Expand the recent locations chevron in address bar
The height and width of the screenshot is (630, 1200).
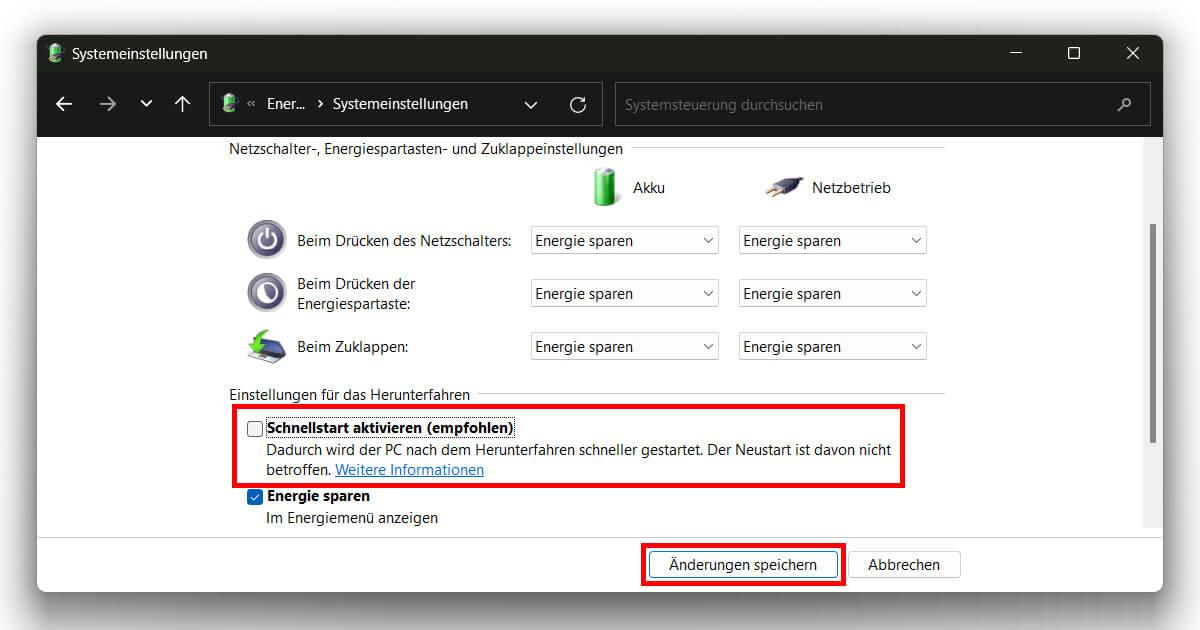tap(531, 104)
